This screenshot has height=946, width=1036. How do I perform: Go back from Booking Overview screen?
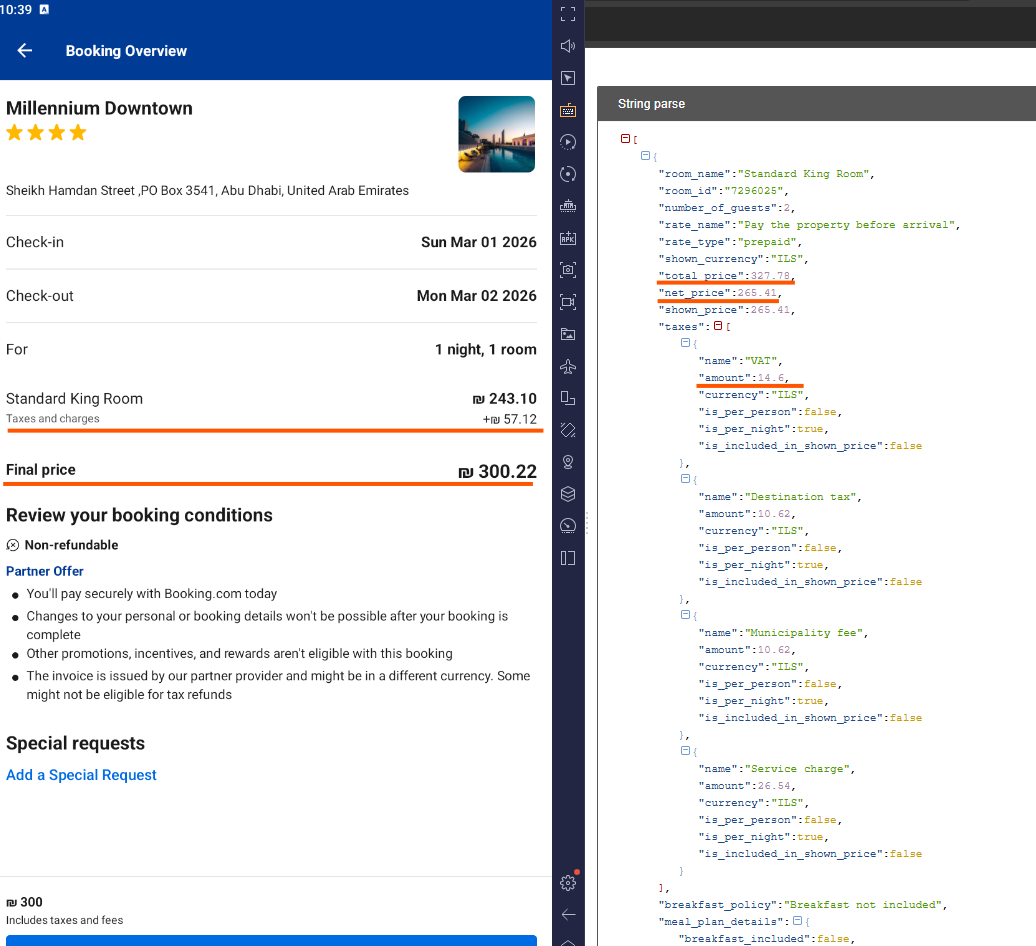click(x=24, y=50)
